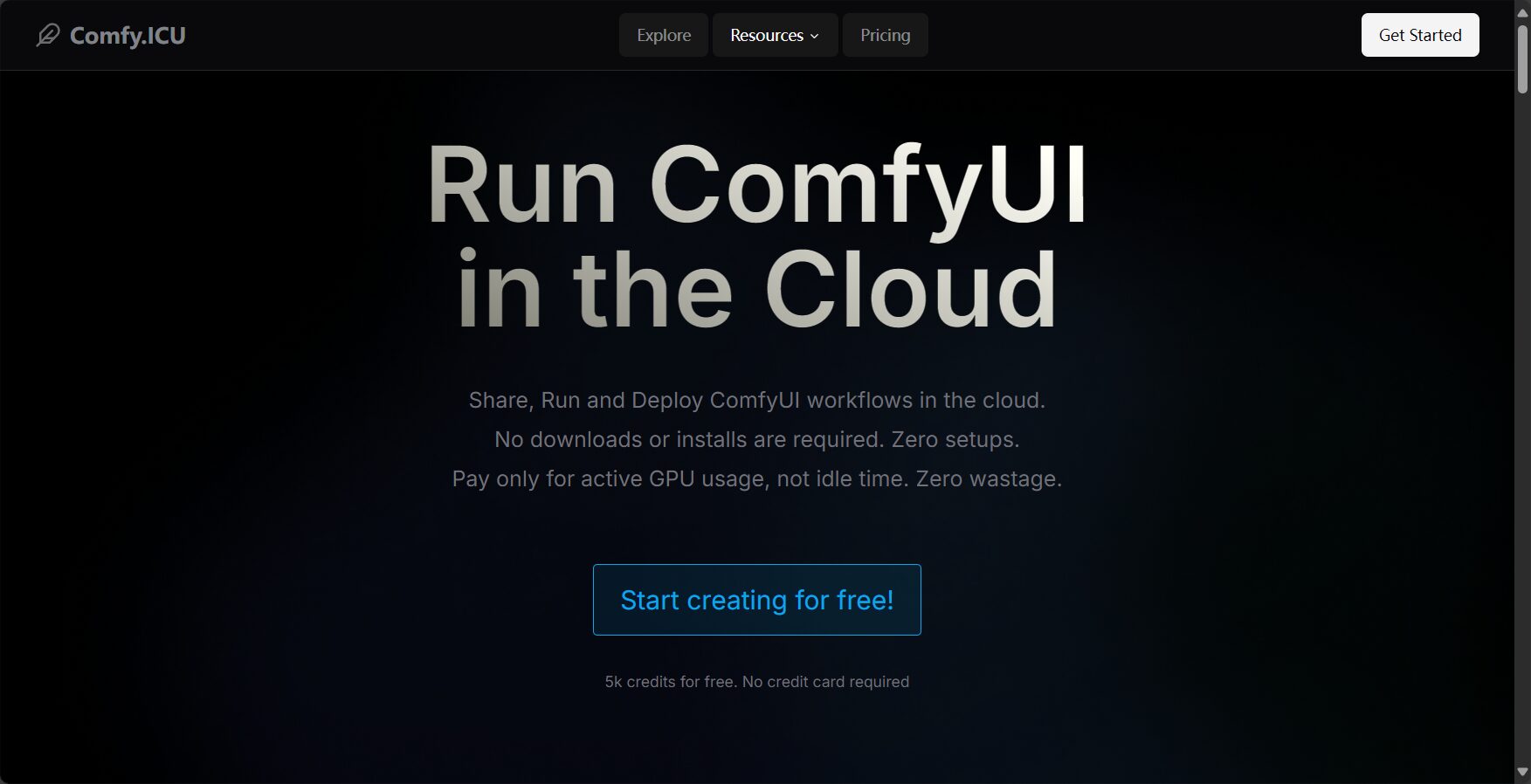Click the Comfy.ICU feather logo icon

click(x=48, y=35)
